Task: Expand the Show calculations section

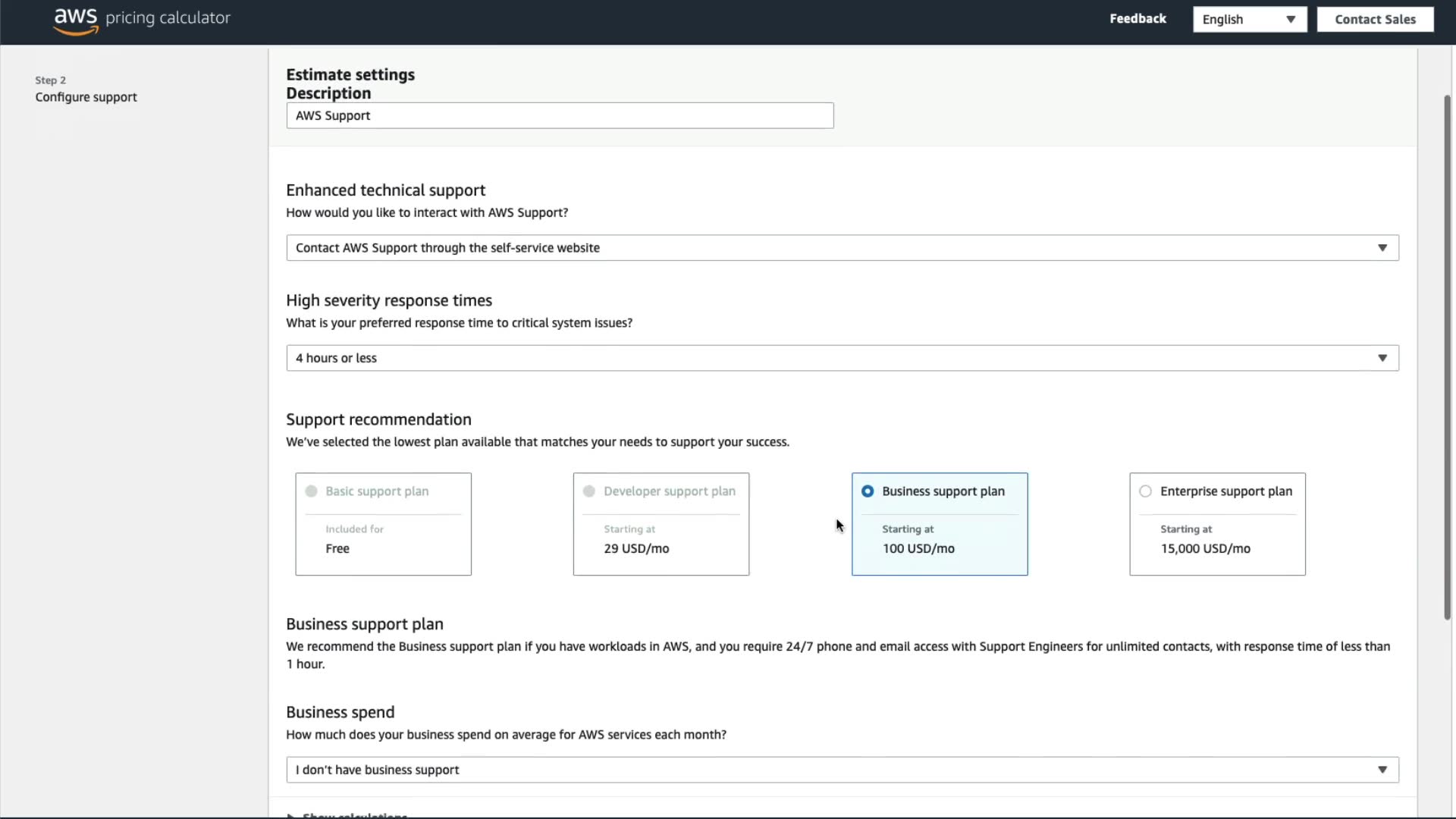Action: coord(353,814)
